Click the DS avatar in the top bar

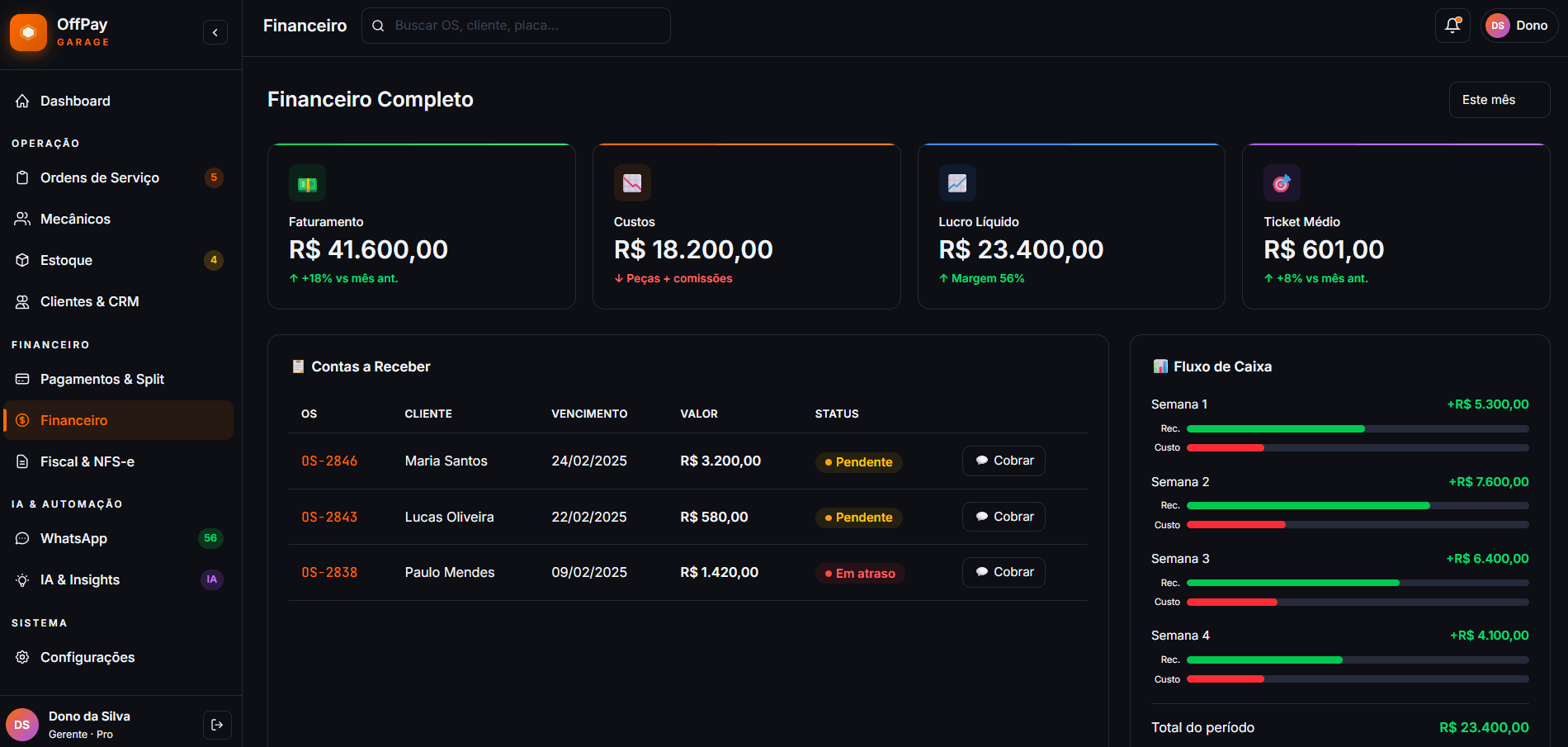tap(1497, 26)
